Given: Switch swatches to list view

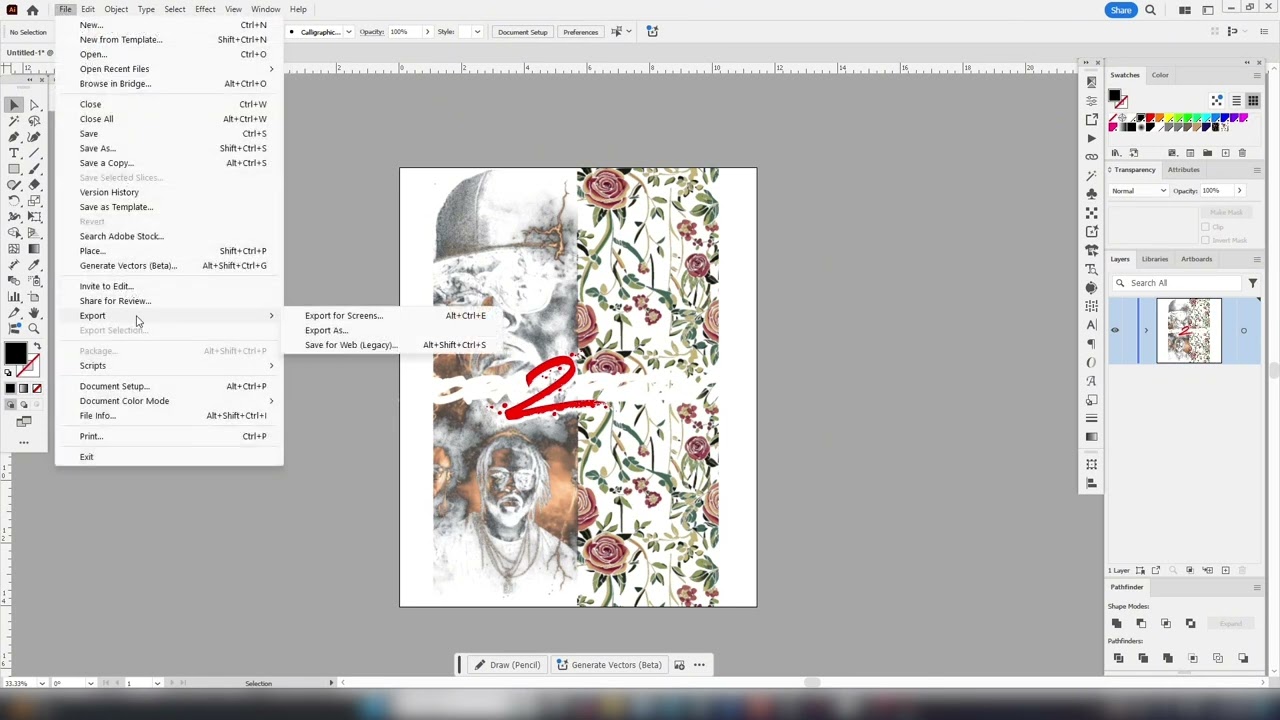Looking at the screenshot, I should click(1236, 100).
